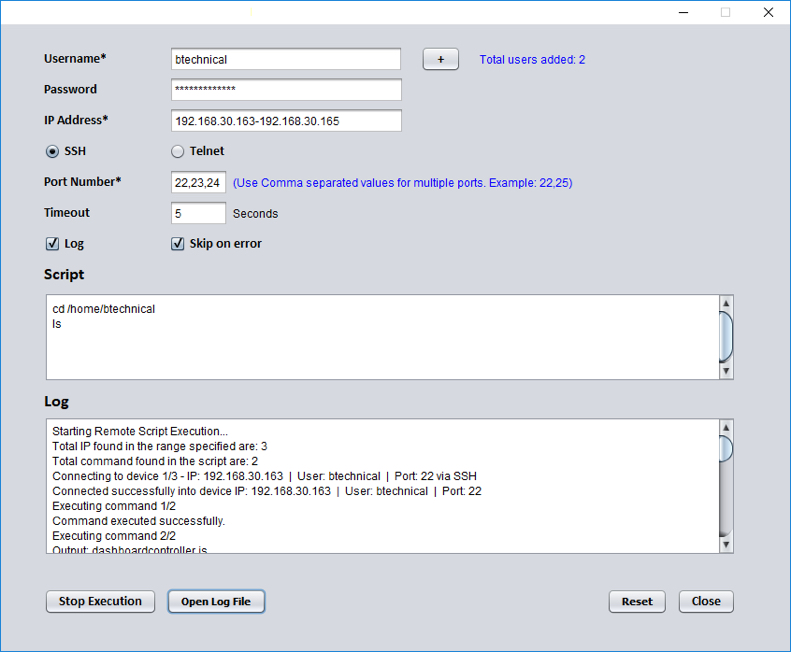Reset the form fields
This screenshot has height=652, width=791.
click(637, 601)
